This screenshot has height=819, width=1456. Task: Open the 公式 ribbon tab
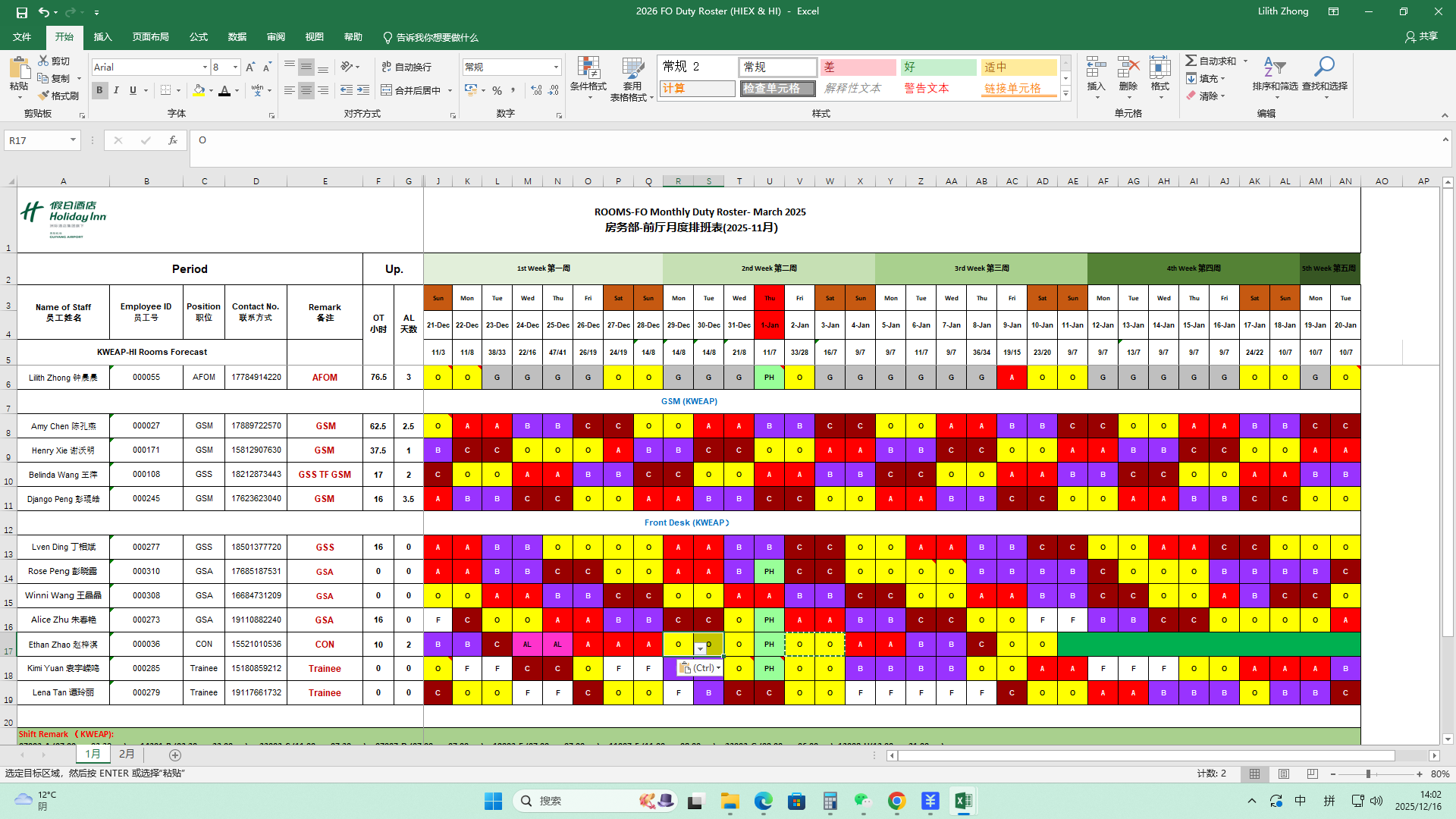click(x=199, y=37)
